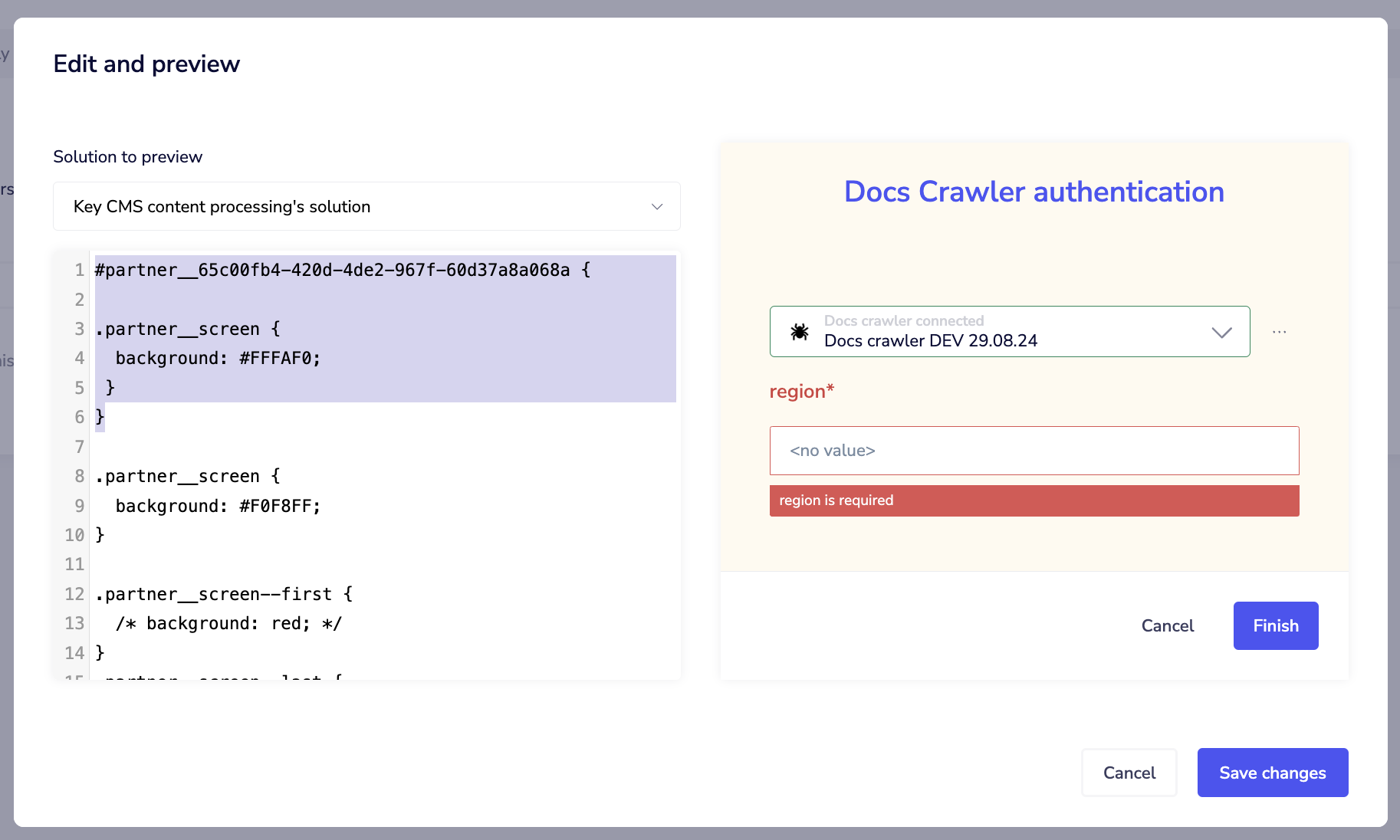Save changes to the stylesheet

(x=1272, y=773)
